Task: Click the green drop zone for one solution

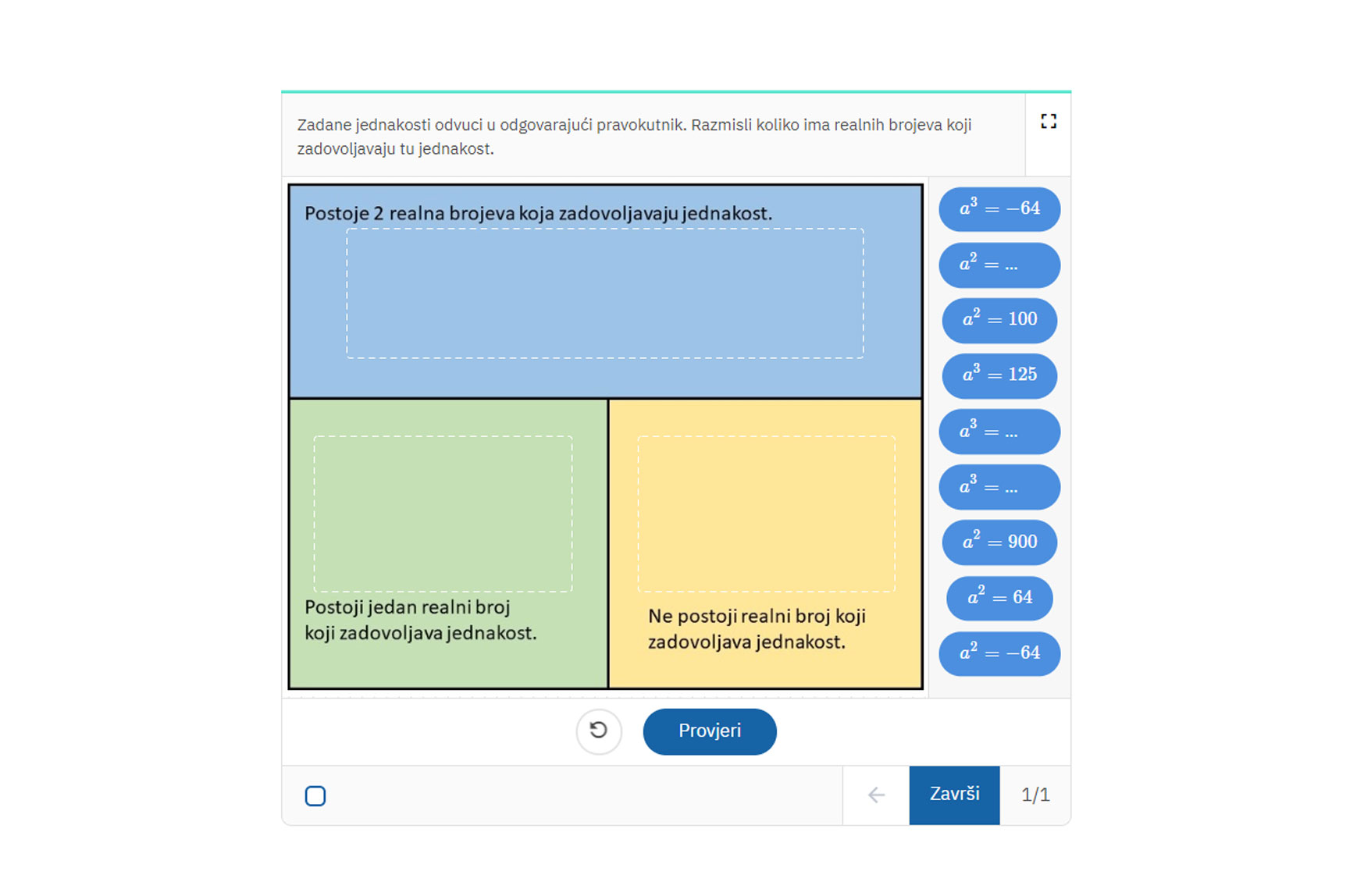Action: pyautogui.click(x=443, y=514)
